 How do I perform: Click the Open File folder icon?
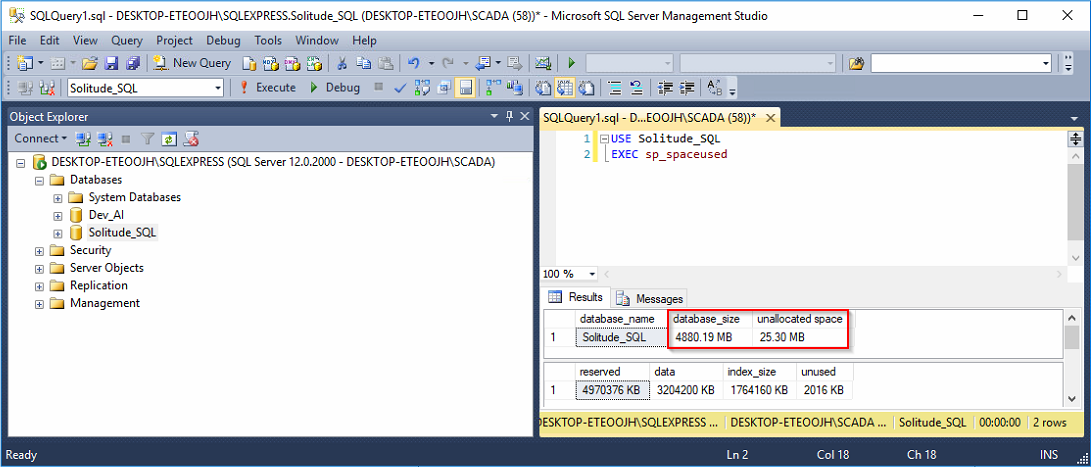click(90, 63)
